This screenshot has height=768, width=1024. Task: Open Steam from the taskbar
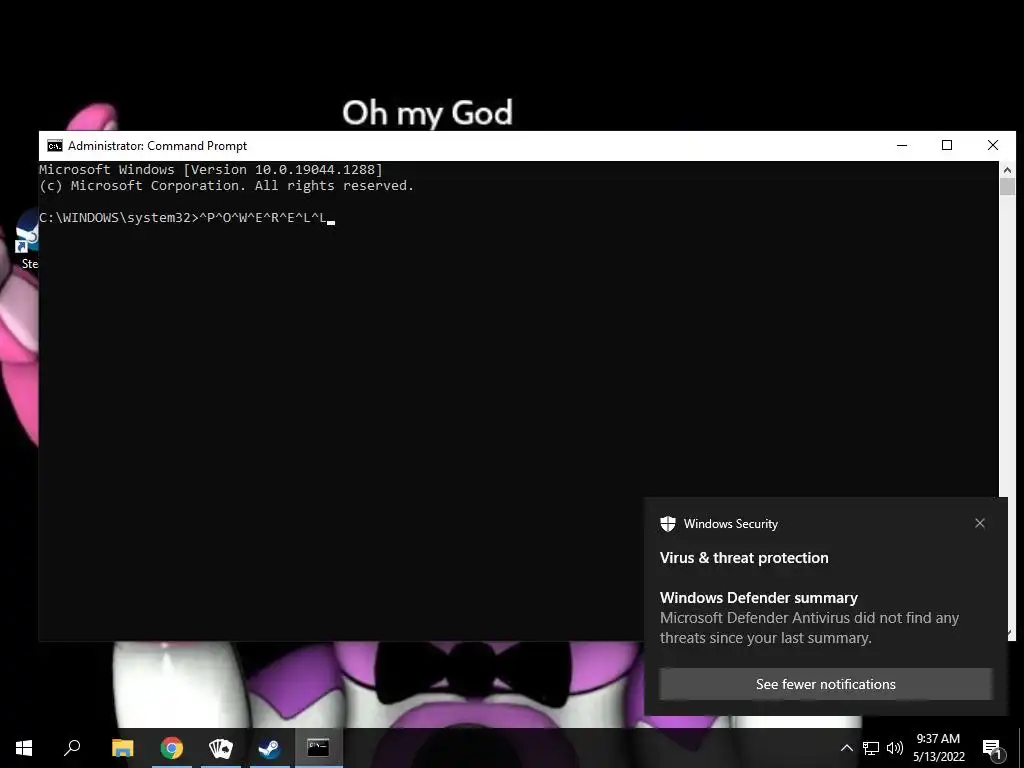pyautogui.click(x=269, y=748)
